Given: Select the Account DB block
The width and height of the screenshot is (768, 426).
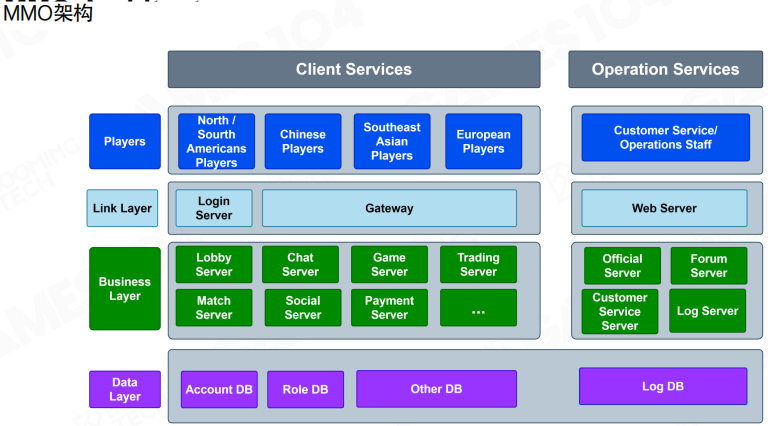Looking at the screenshot, I should click(219, 389).
